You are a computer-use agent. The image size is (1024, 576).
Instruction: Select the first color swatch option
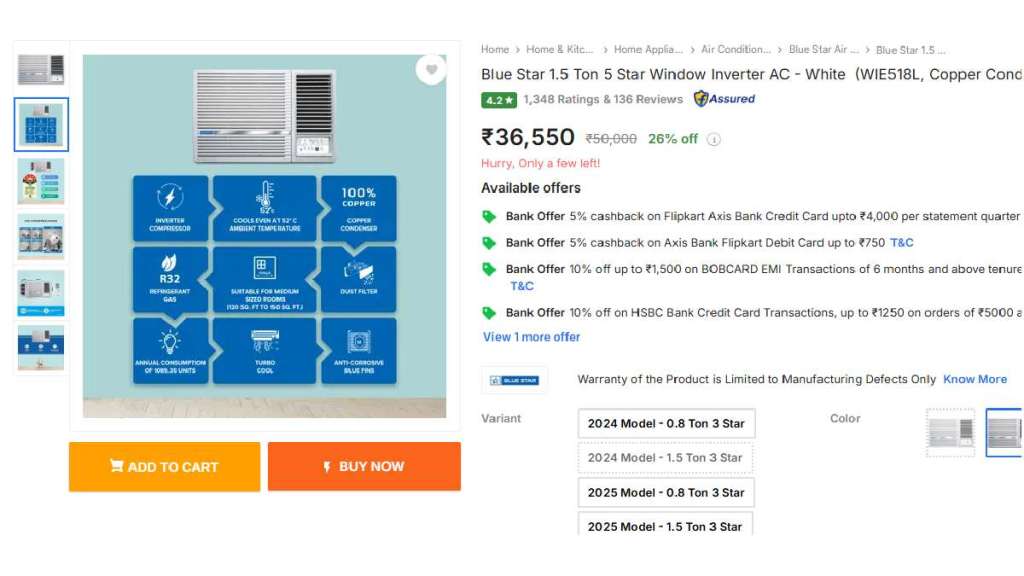[950, 432]
